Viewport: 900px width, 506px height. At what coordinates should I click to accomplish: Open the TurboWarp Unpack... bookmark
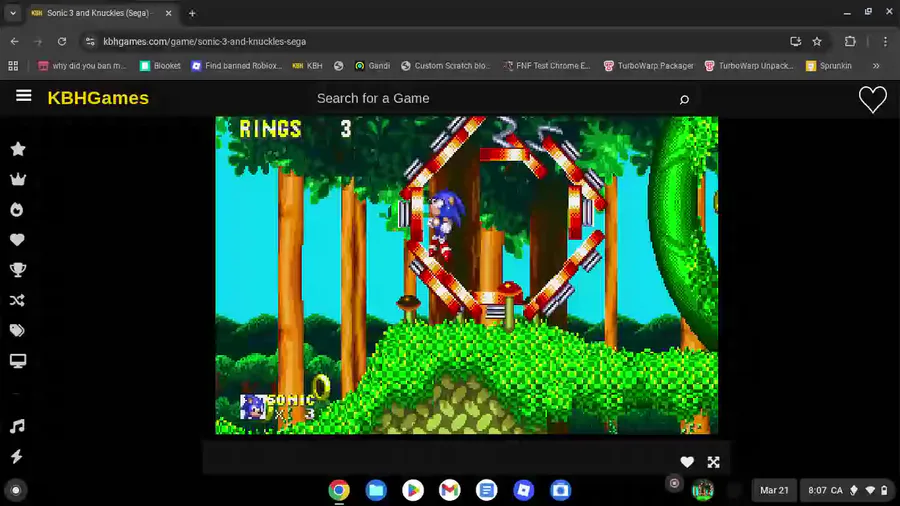point(749,66)
